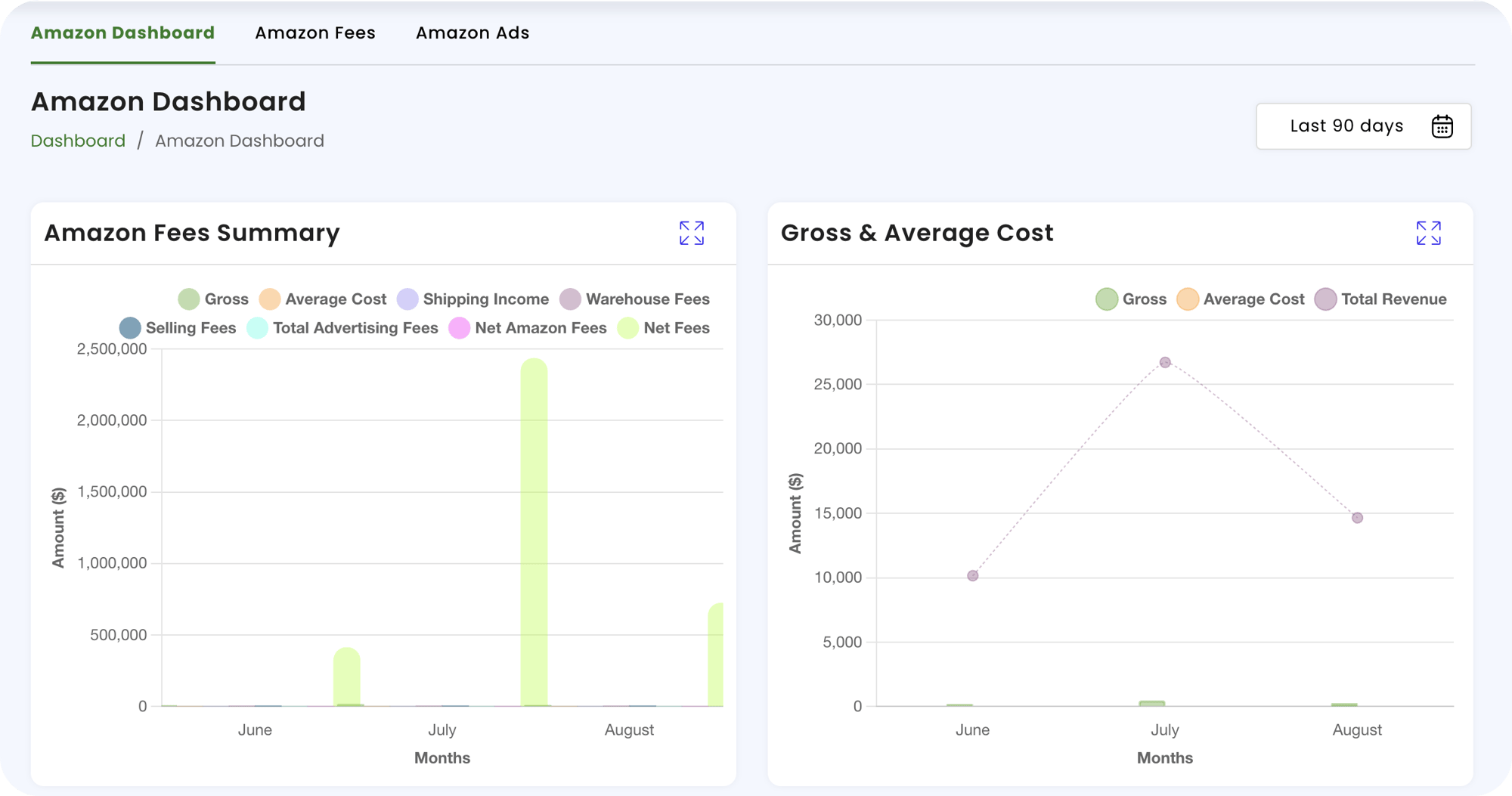Switch to the Amazon Fees tab

pyautogui.click(x=315, y=33)
